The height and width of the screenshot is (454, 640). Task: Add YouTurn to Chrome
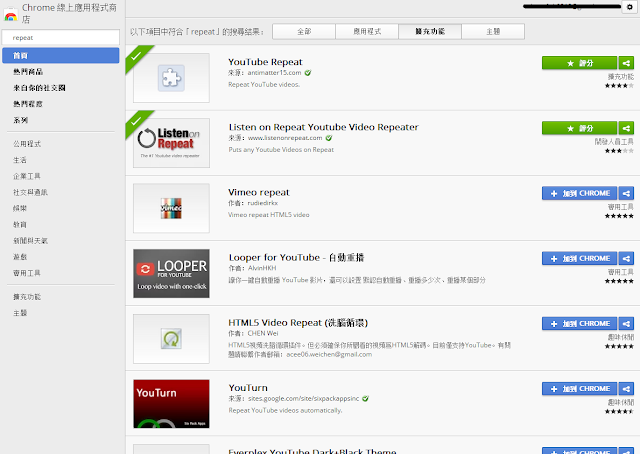point(580,389)
